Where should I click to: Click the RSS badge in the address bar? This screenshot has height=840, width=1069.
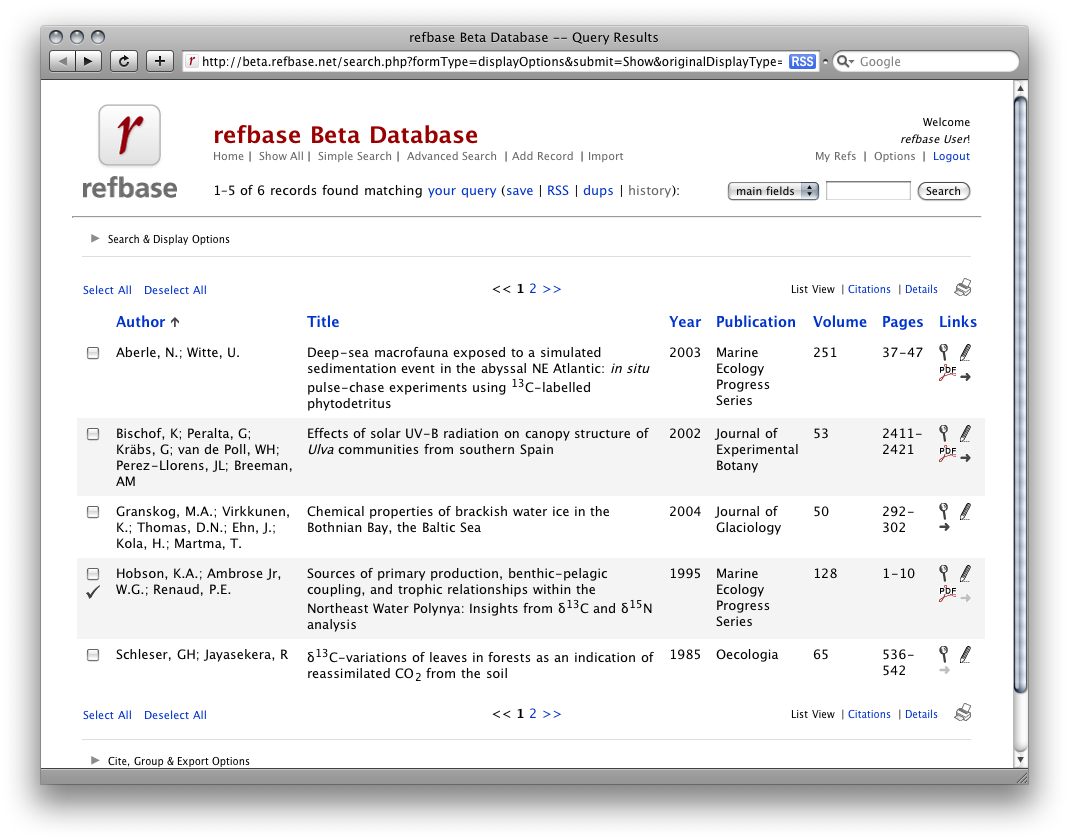point(802,61)
